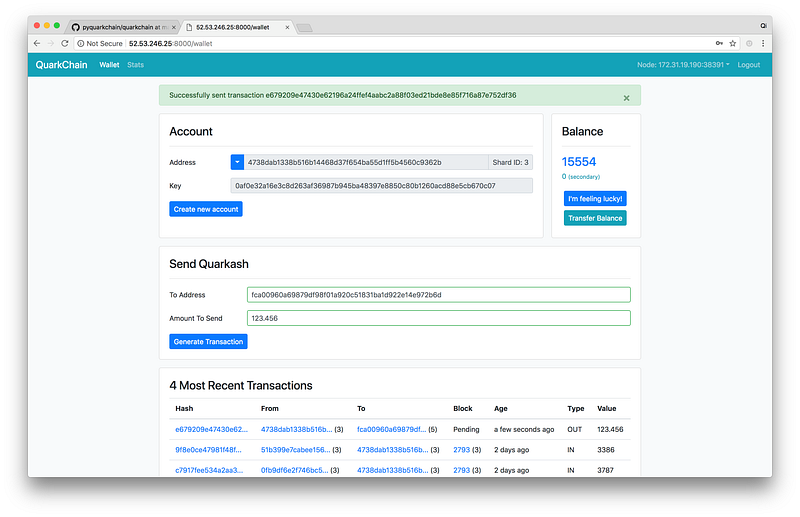
Task: Click the extension icon beside star
Action: pos(749,43)
